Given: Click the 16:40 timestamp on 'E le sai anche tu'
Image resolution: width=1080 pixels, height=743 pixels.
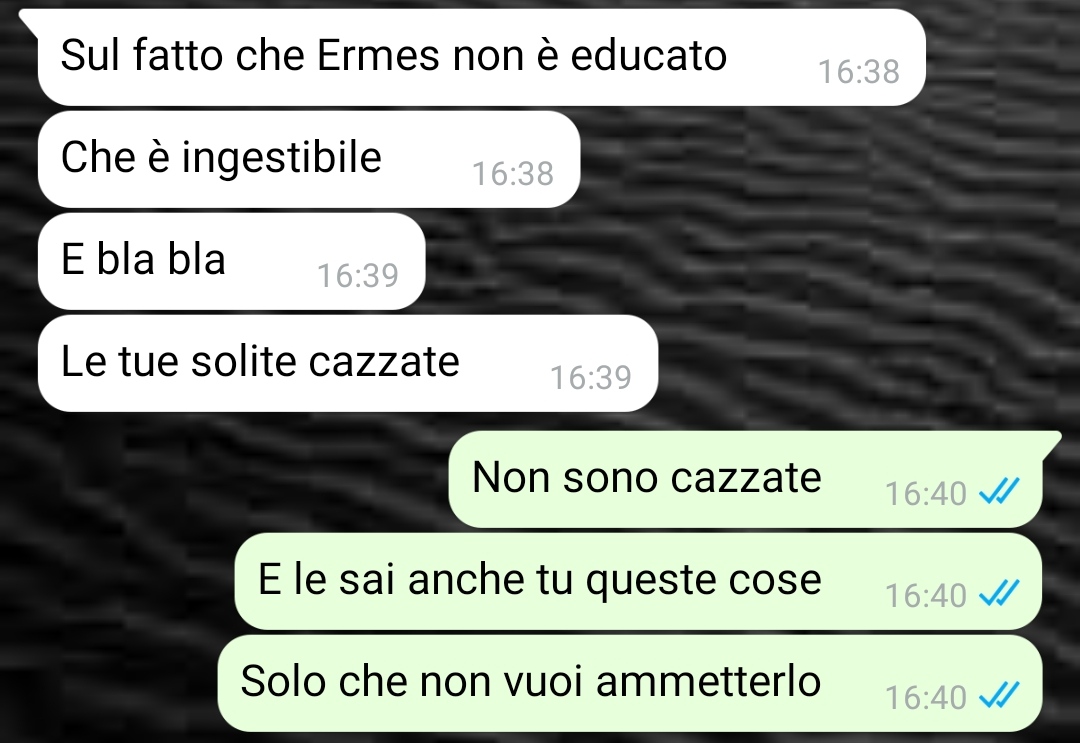Looking at the screenshot, I should pos(926,596).
